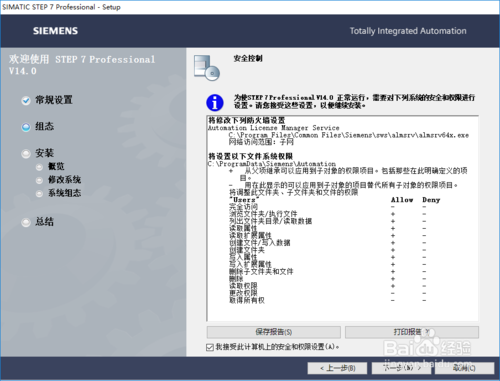Click the 完全访问 permission row
This screenshot has width=500, height=381.
click(x=243, y=207)
